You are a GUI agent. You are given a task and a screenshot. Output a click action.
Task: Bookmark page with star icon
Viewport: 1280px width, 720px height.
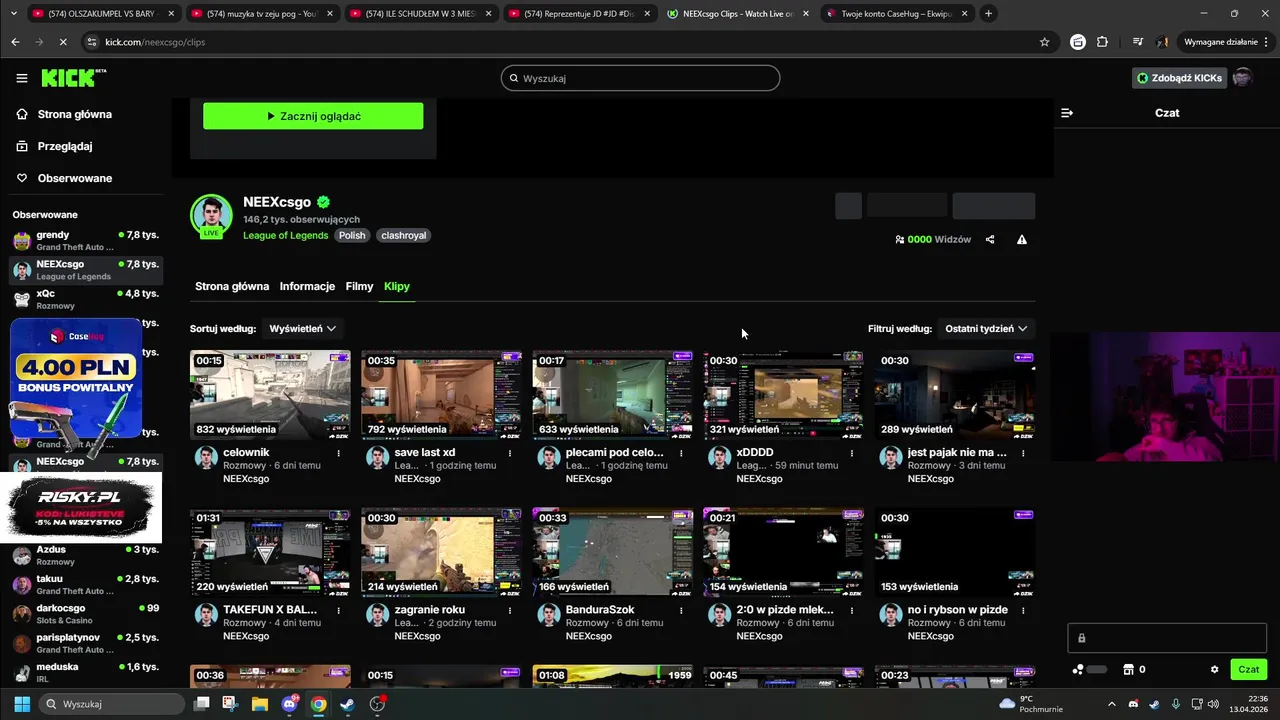pos(1045,42)
